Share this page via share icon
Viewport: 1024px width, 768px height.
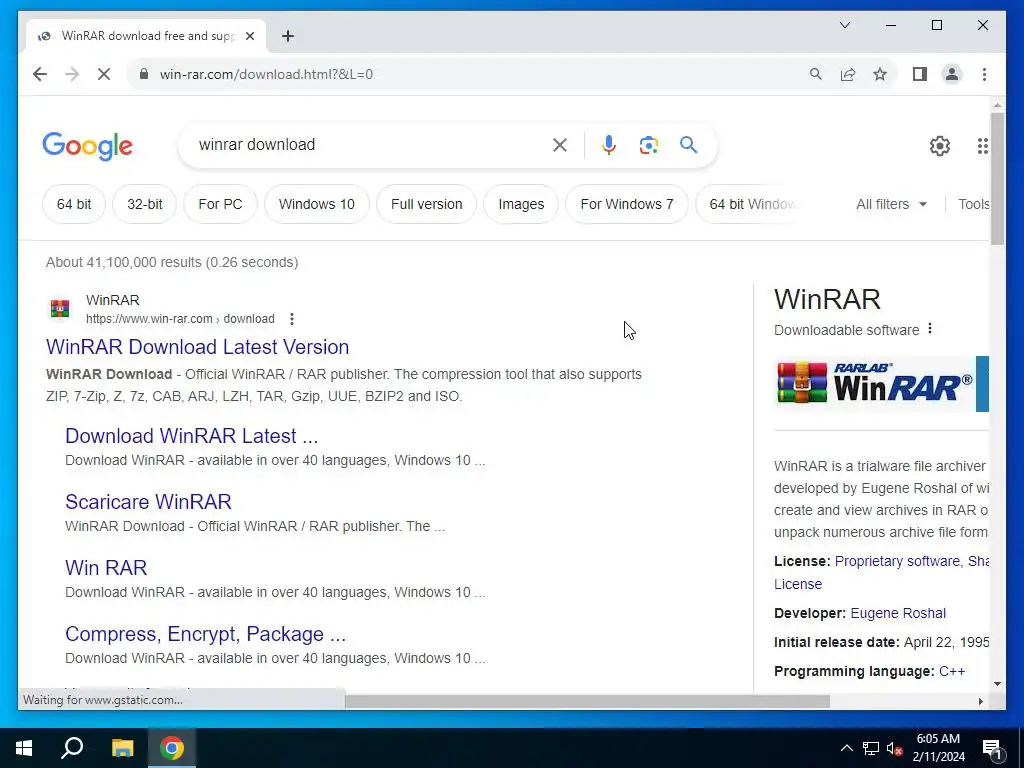[x=848, y=74]
